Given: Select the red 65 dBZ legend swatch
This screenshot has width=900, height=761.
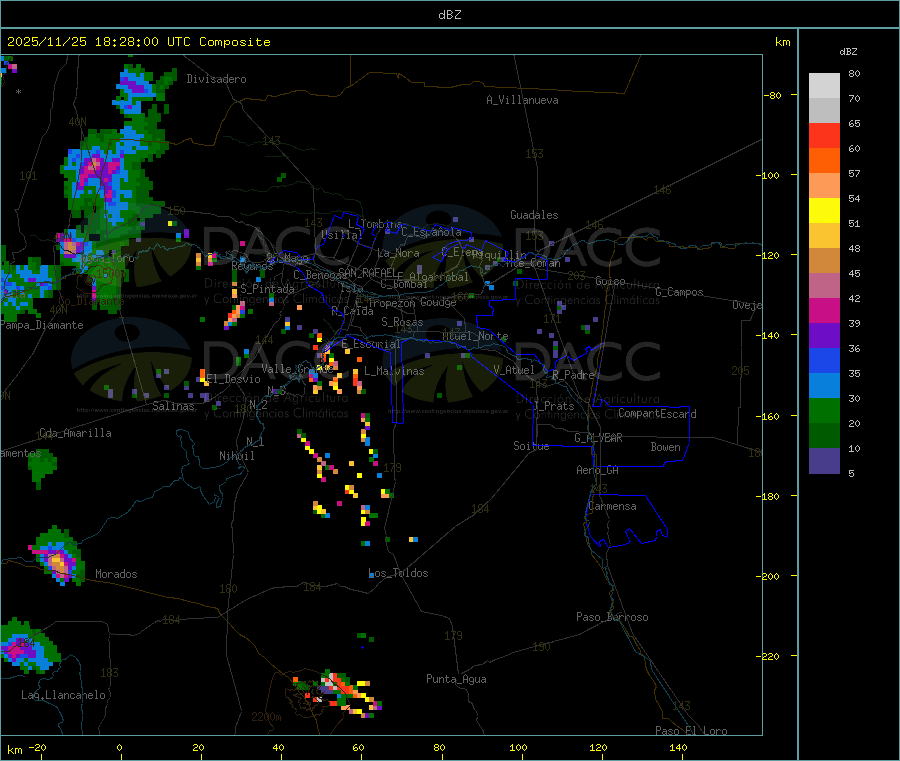Looking at the screenshot, I should point(824,135).
